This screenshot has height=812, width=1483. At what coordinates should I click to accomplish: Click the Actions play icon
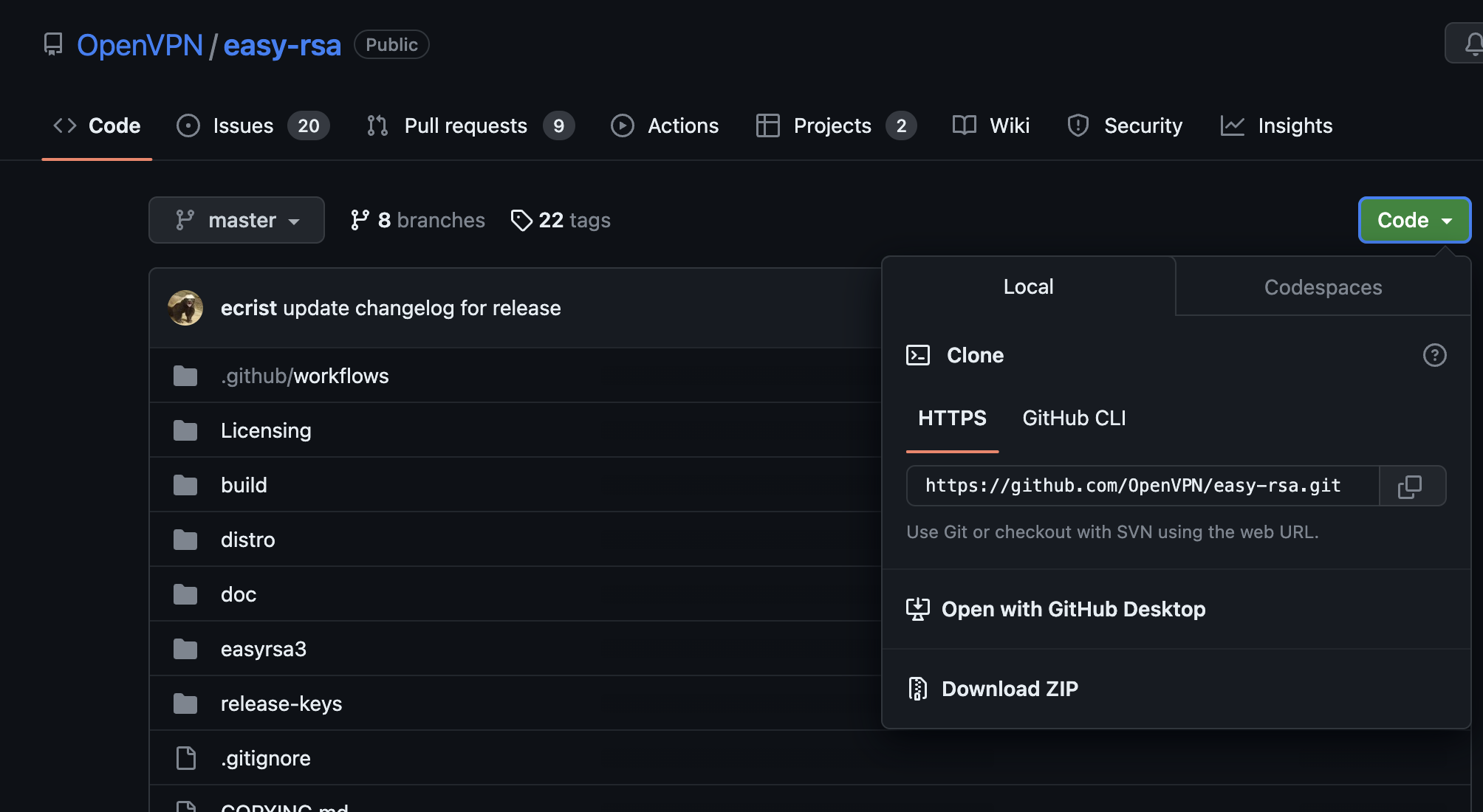coord(622,125)
